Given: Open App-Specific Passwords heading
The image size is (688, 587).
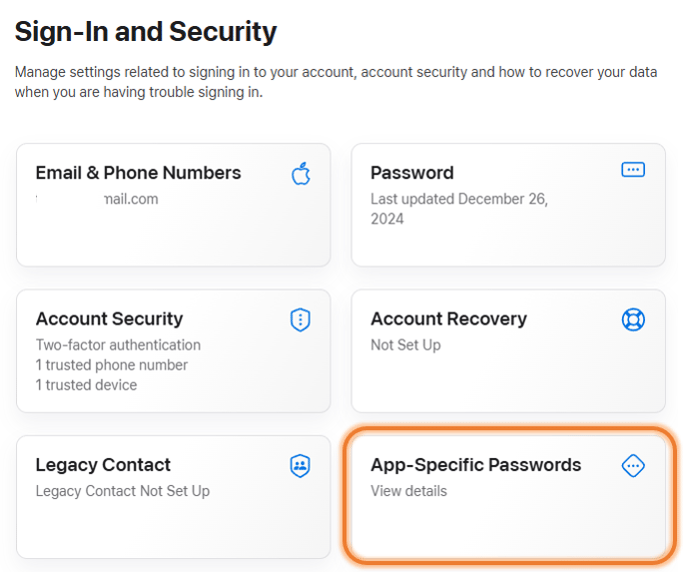Looking at the screenshot, I should [476, 465].
